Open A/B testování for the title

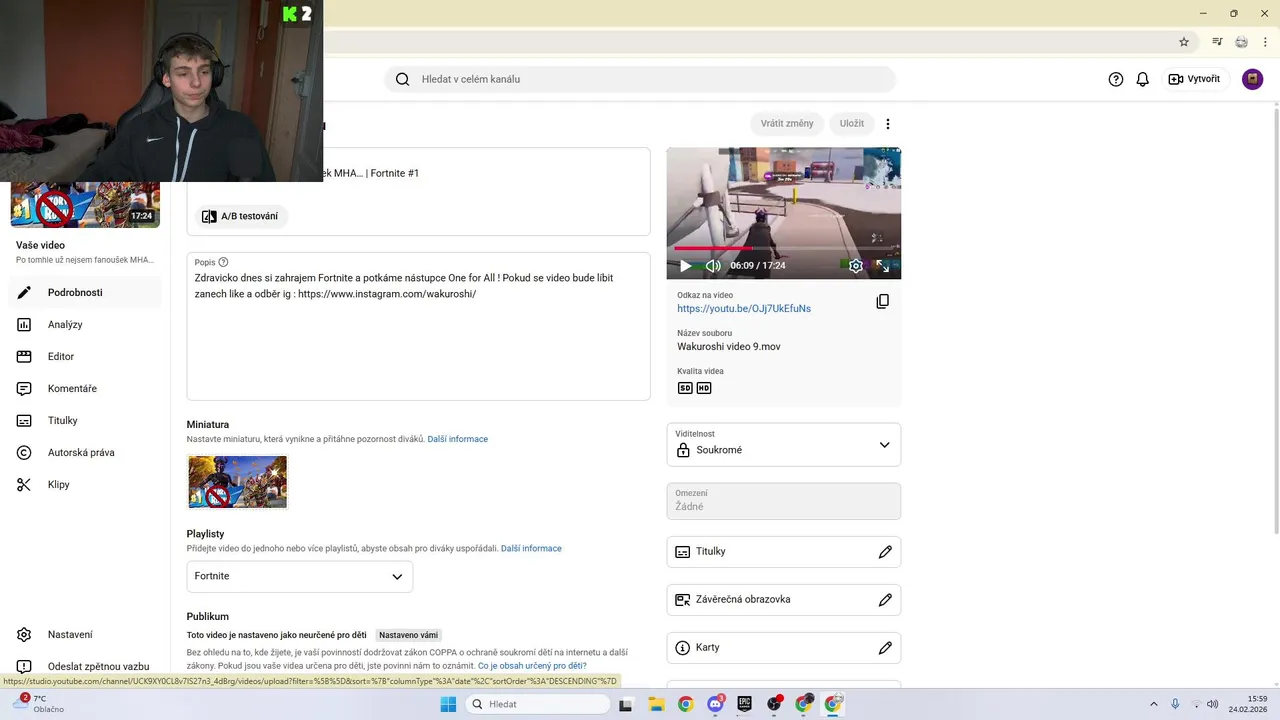240,216
